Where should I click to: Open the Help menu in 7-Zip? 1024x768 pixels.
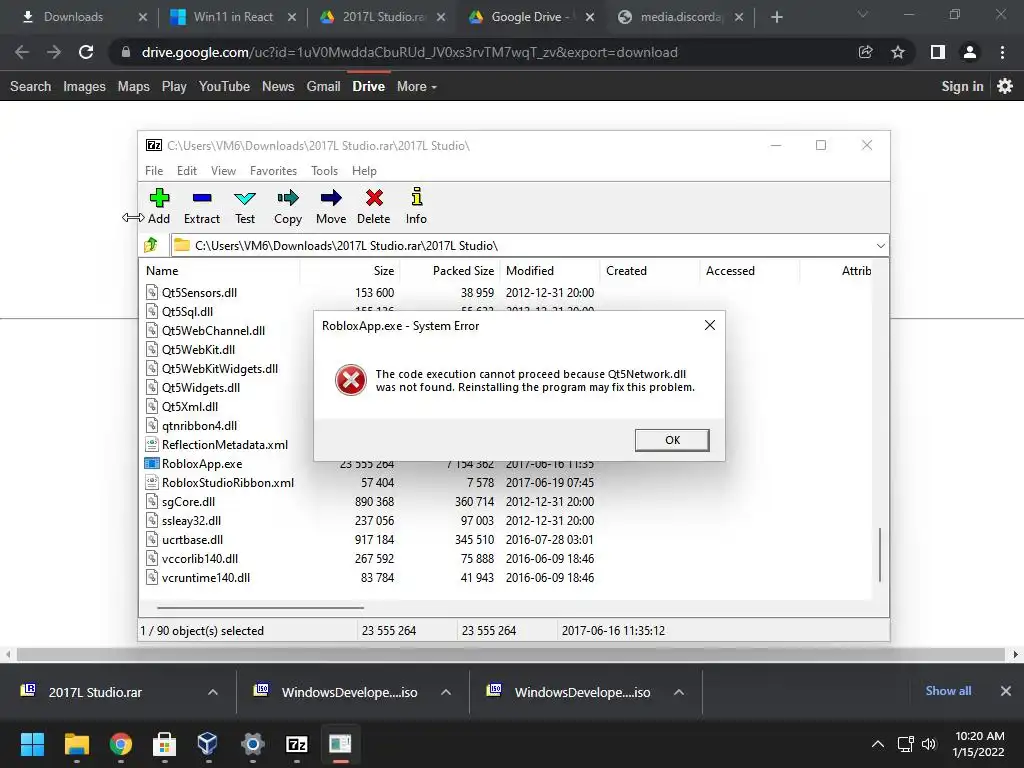[x=364, y=170]
